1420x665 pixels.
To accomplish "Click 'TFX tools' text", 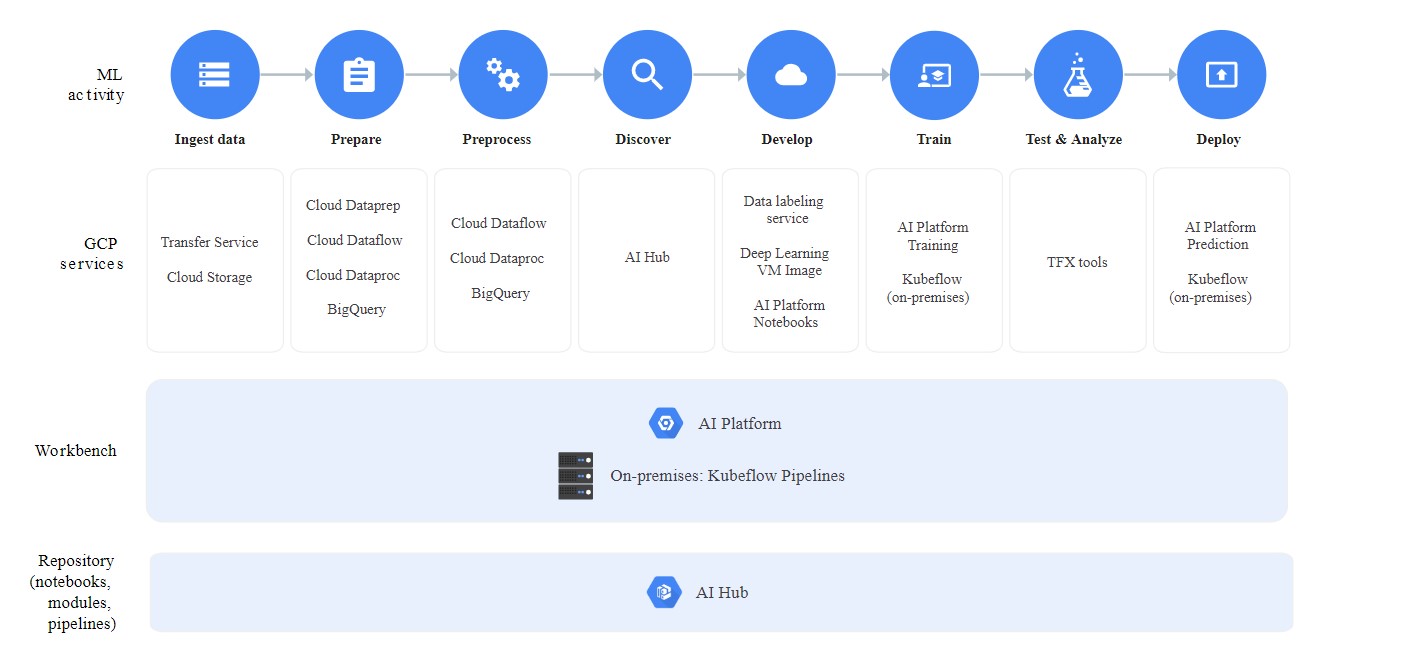I will 1077,262.
